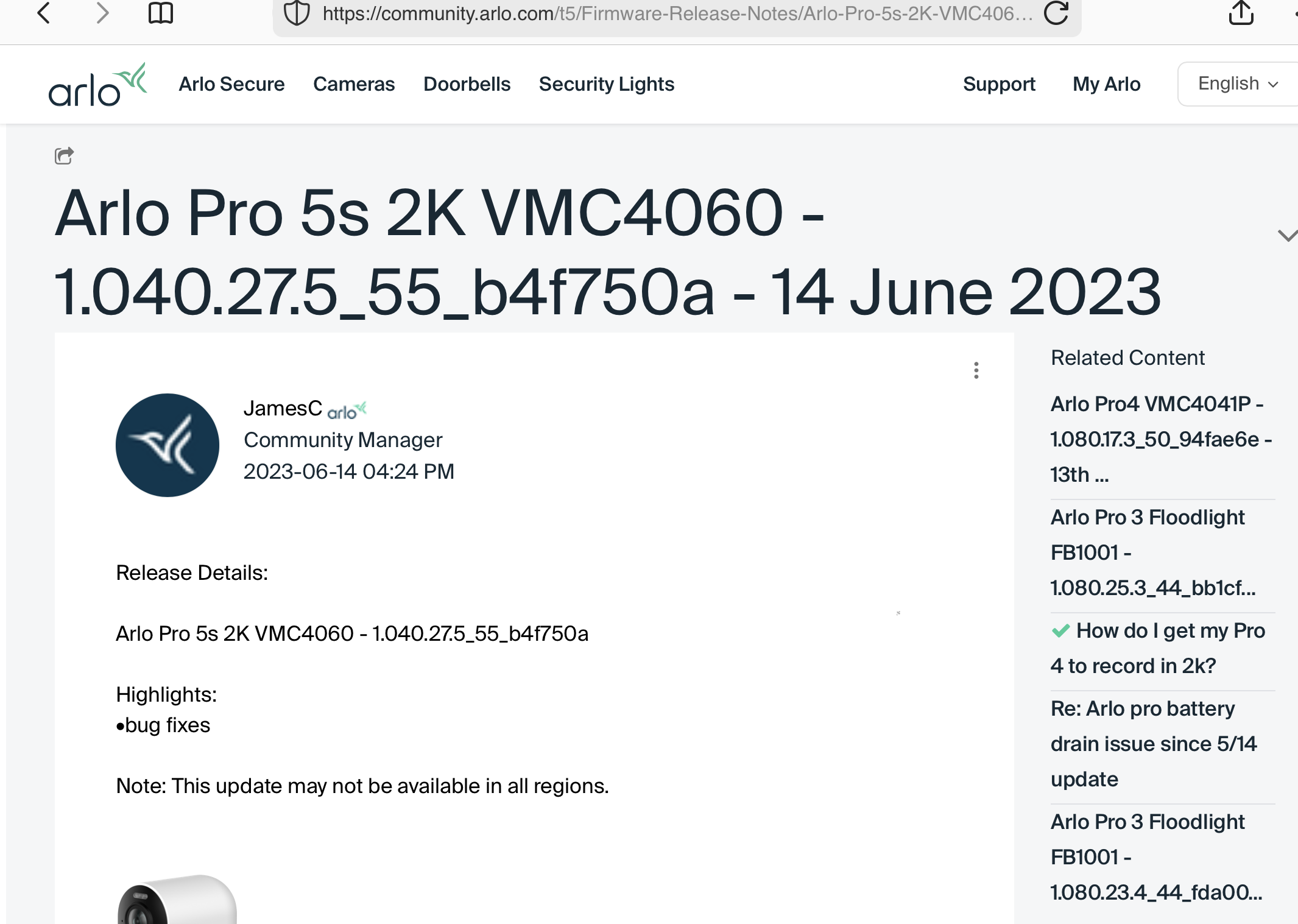Image resolution: width=1298 pixels, height=924 pixels.
Task: Click the post title heading
Action: point(608,252)
